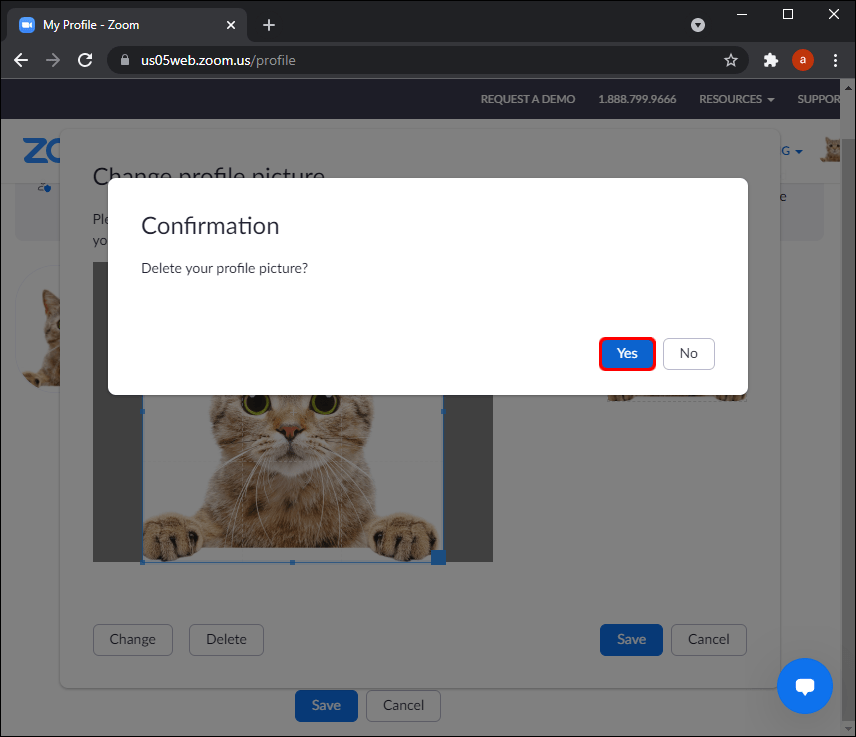Click the bottom-right crop handle
The width and height of the screenshot is (856, 737).
tap(438, 557)
